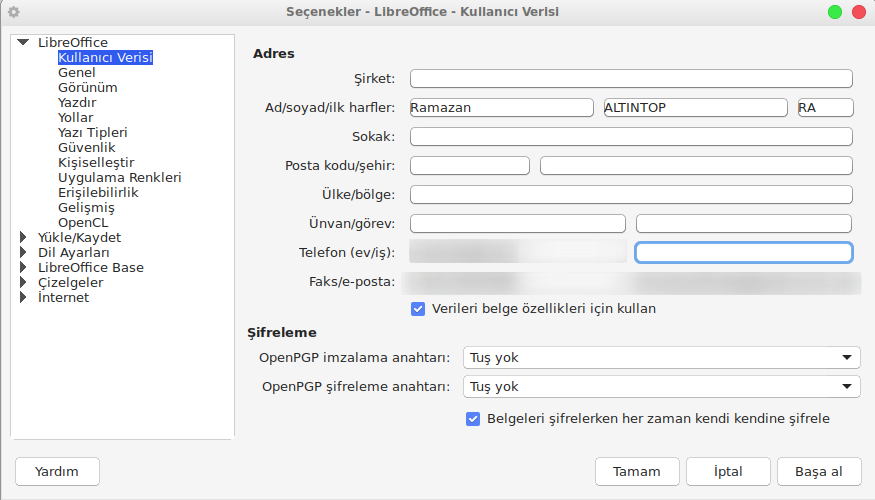Click surname field containing ALTINTOP
Viewport: 875px width, 500px height.
coord(695,108)
